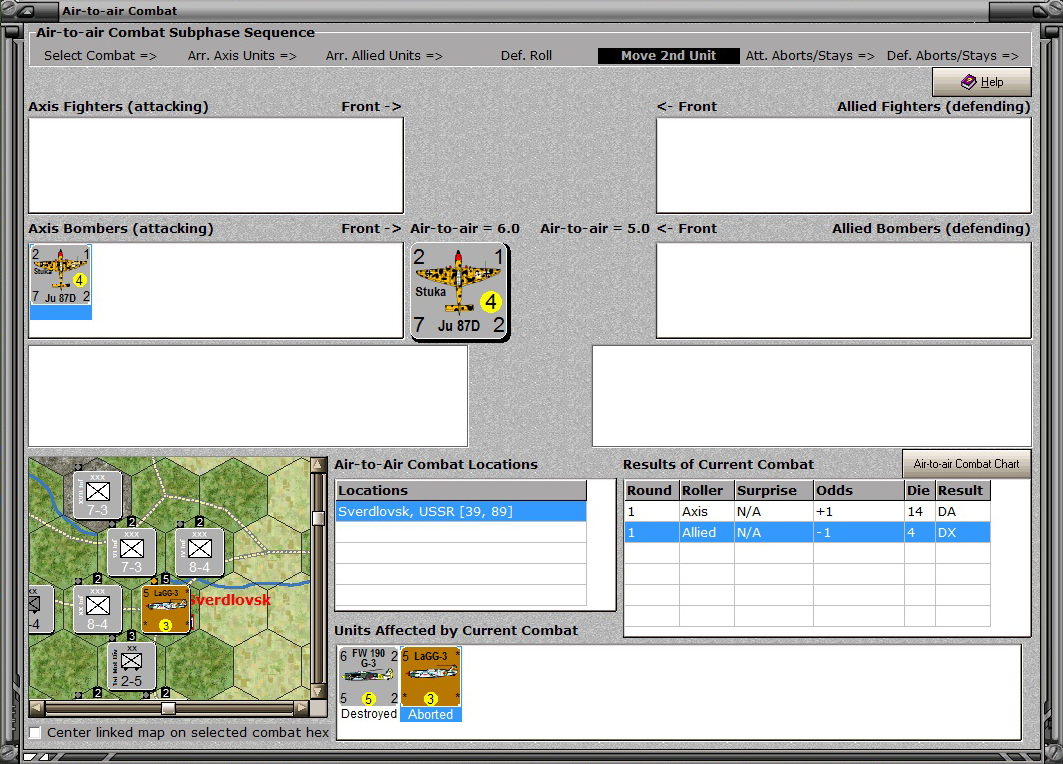The height and width of the screenshot is (764, 1063).
Task: Click the LaGG-3 counter on the Sverdlovsk hex
Action: point(165,609)
